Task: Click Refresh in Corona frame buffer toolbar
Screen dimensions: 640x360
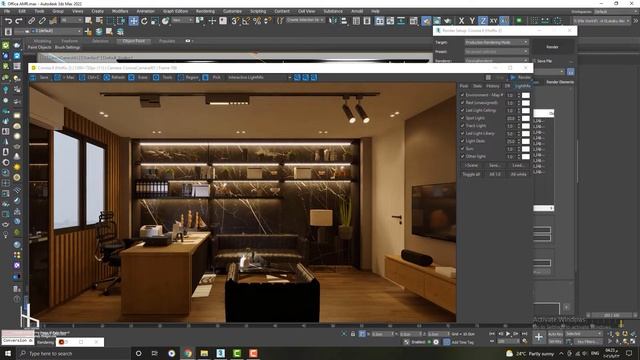Action: [114, 78]
